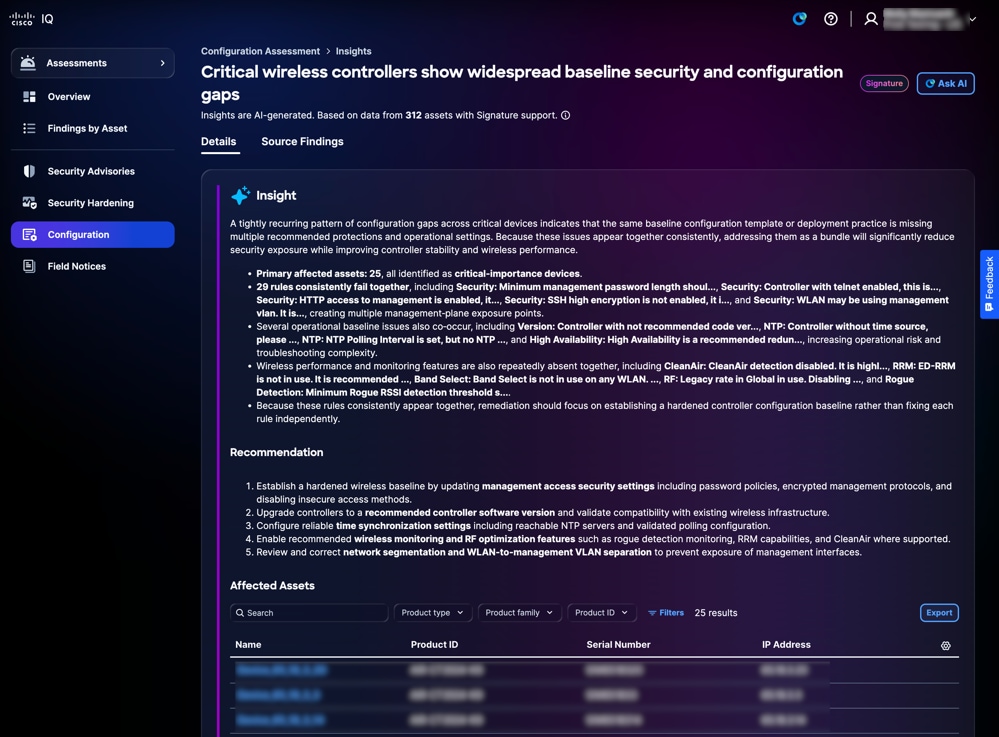Select Configuration in the sidebar
The height and width of the screenshot is (737, 999).
click(92, 234)
